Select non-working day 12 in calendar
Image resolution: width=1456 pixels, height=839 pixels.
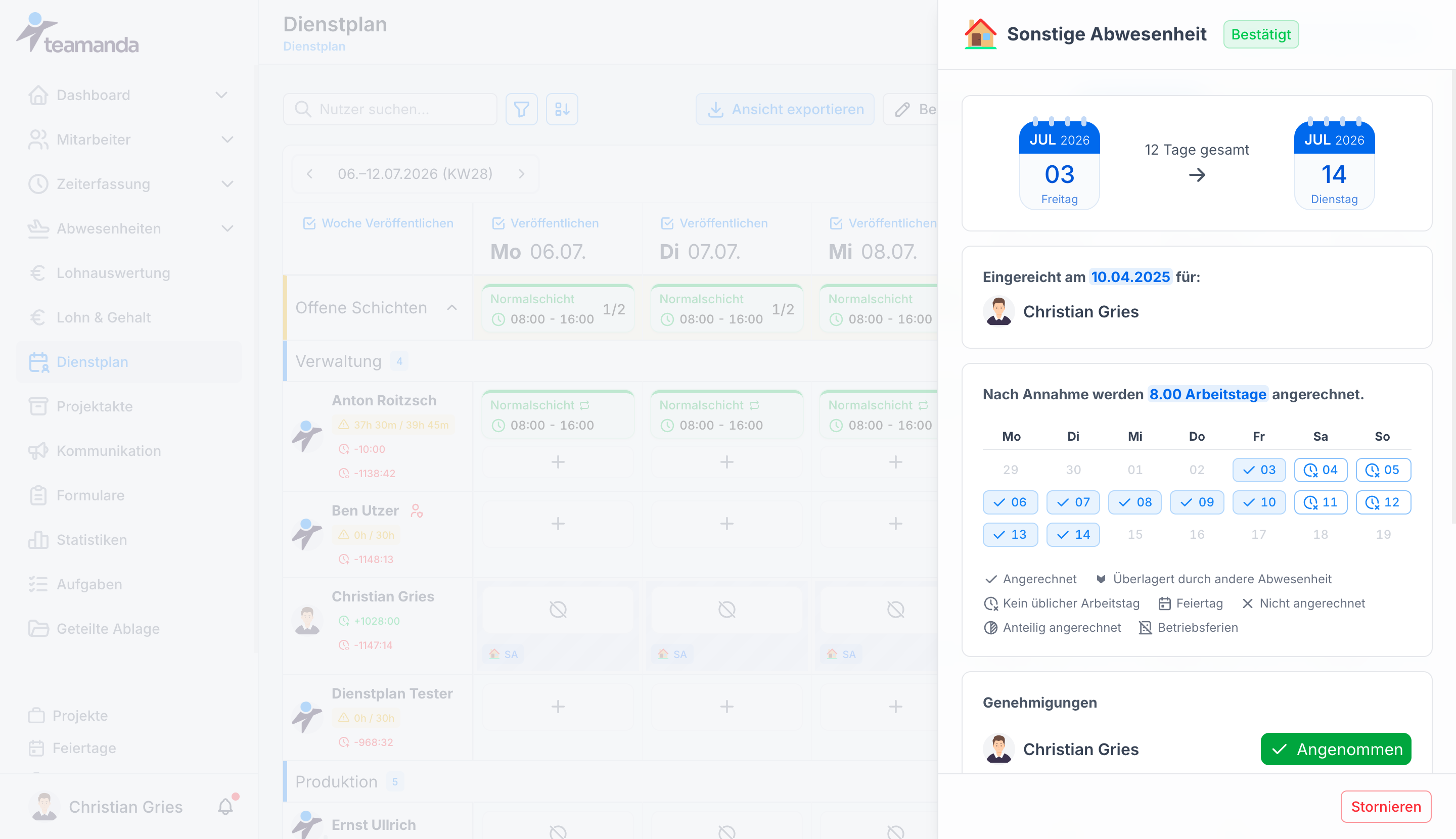pos(1382,502)
